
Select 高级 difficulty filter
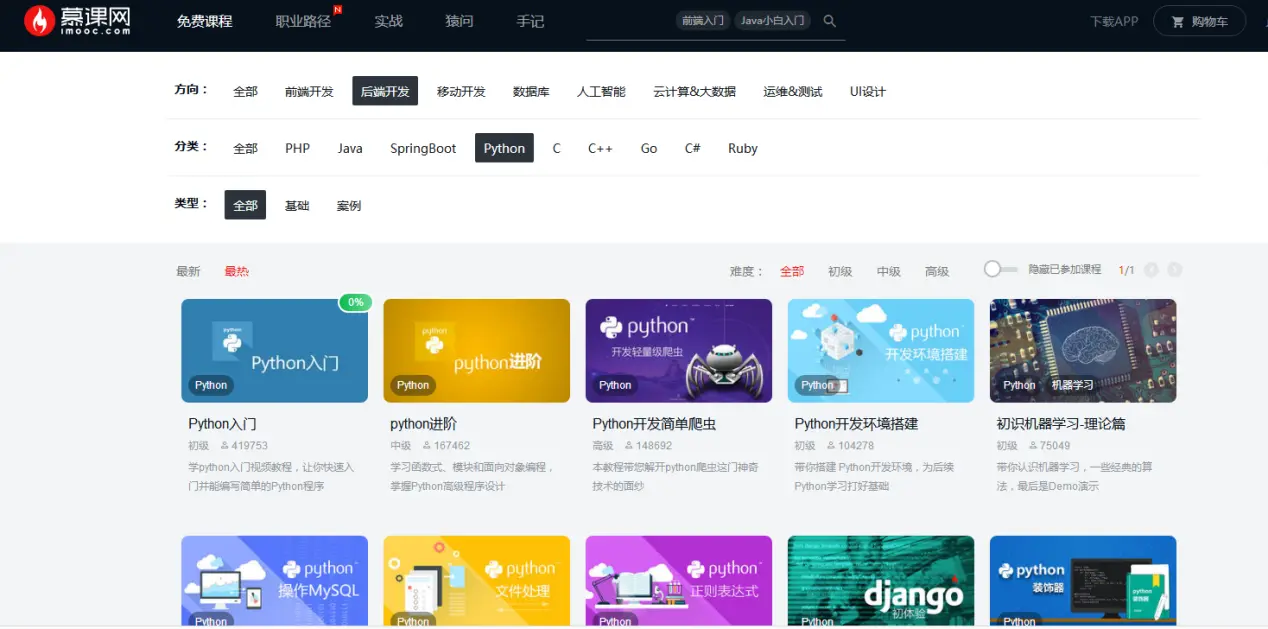click(x=937, y=271)
